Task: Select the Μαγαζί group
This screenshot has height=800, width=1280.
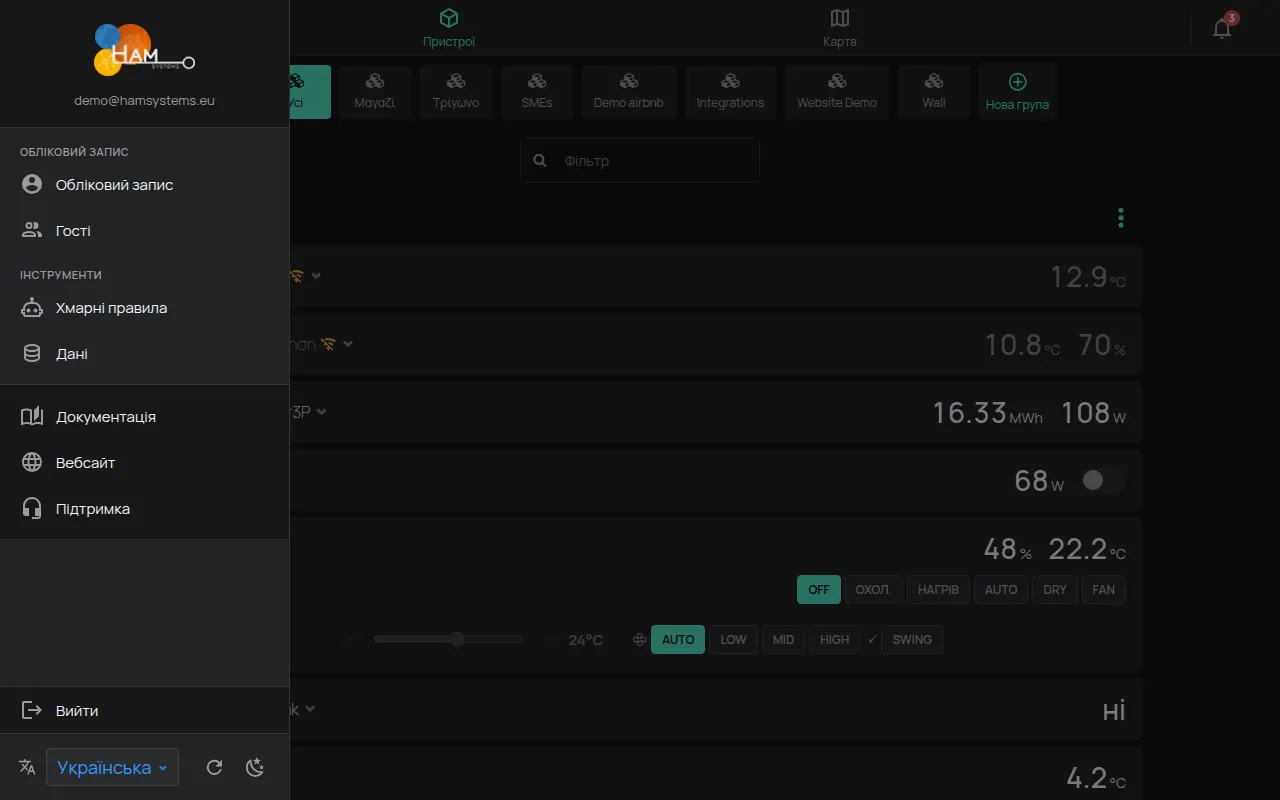Action: pos(375,92)
